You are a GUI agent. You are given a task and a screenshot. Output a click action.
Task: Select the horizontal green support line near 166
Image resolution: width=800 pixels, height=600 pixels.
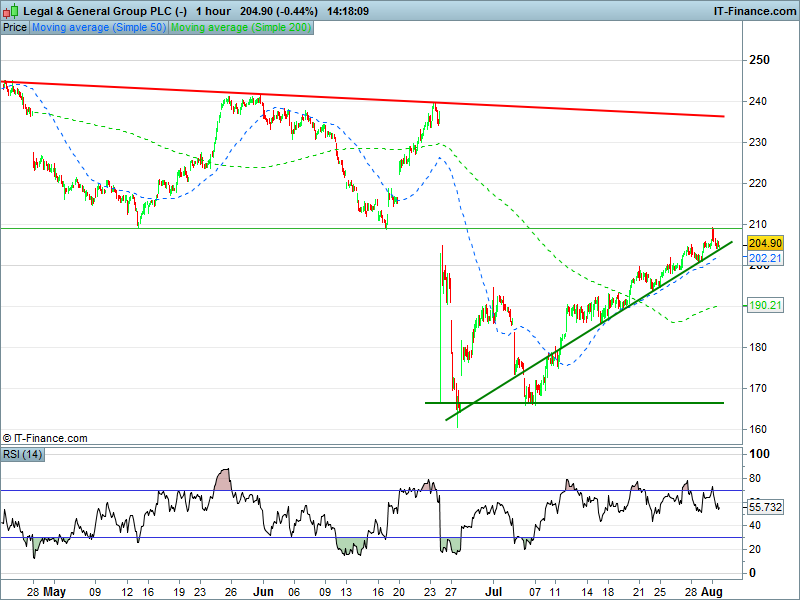[x=600, y=403]
